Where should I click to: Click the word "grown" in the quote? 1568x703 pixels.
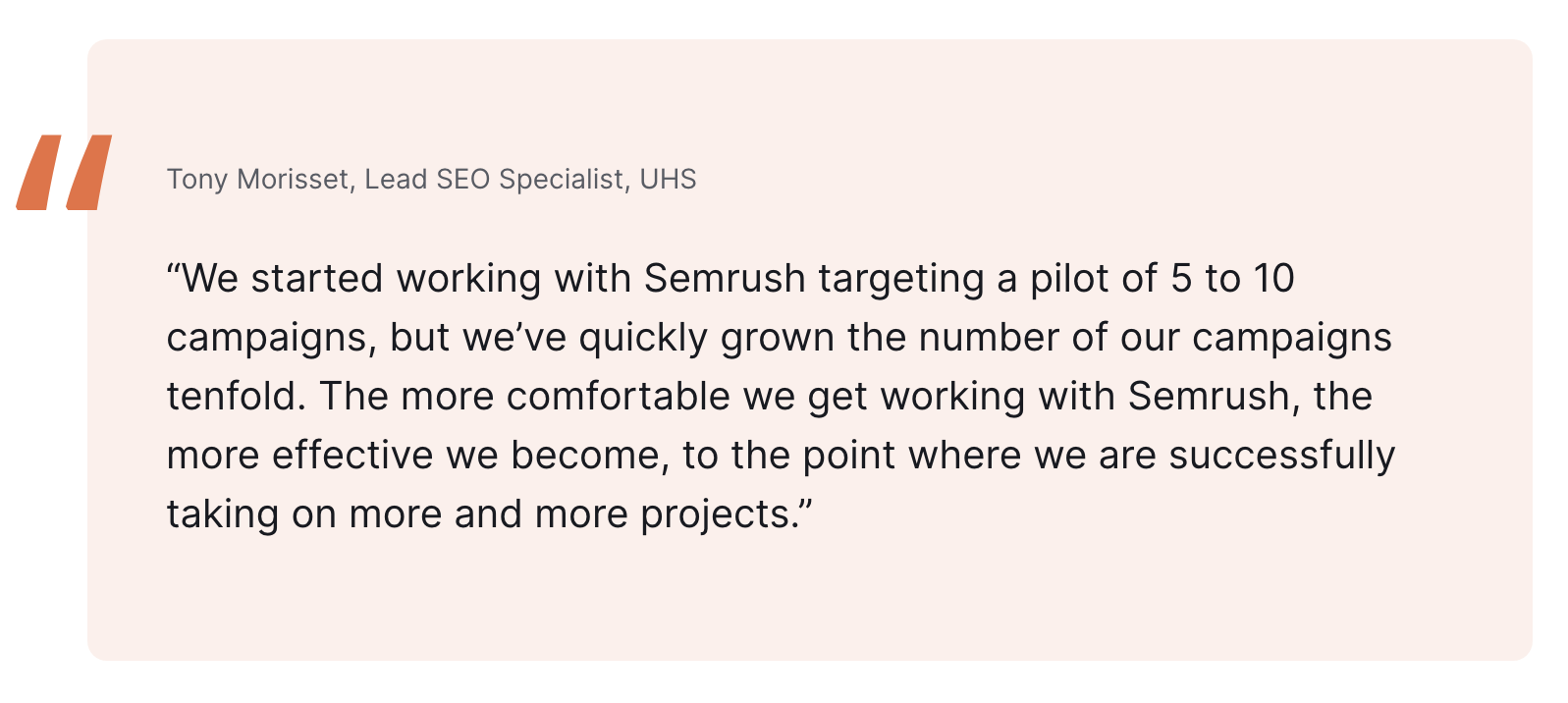pos(778,338)
